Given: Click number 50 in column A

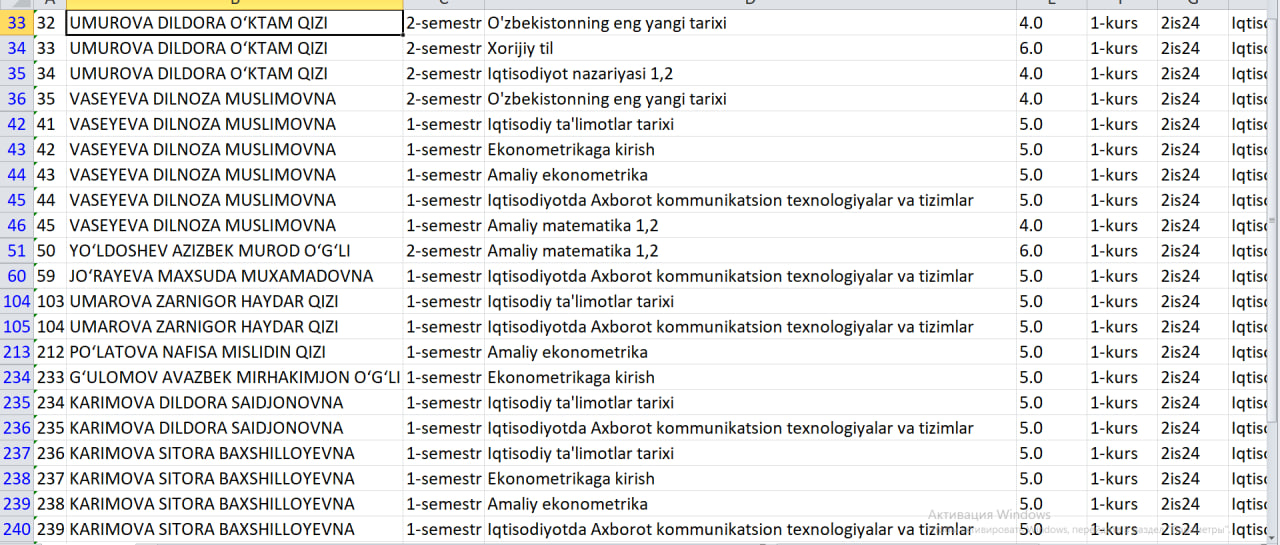Looking at the screenshot, I should 49,251.
